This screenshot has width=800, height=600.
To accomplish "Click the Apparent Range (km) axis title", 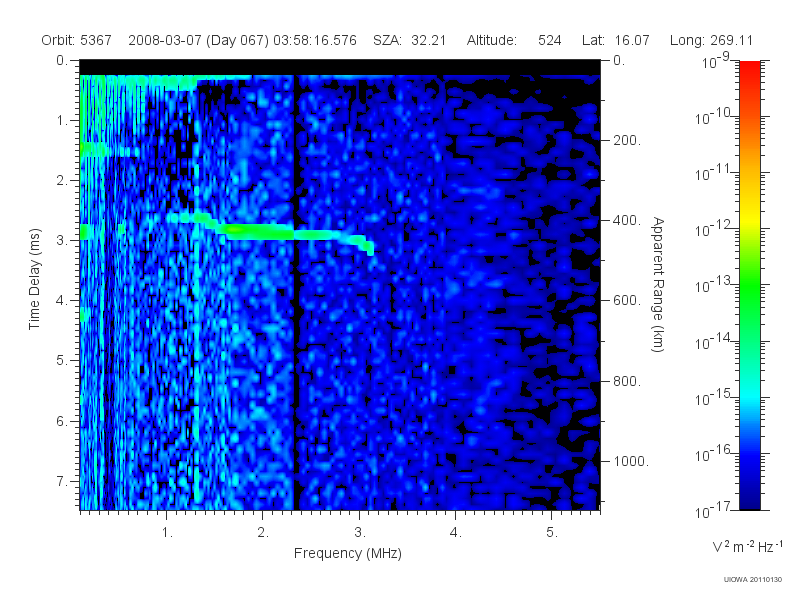I will coord(658,284).
